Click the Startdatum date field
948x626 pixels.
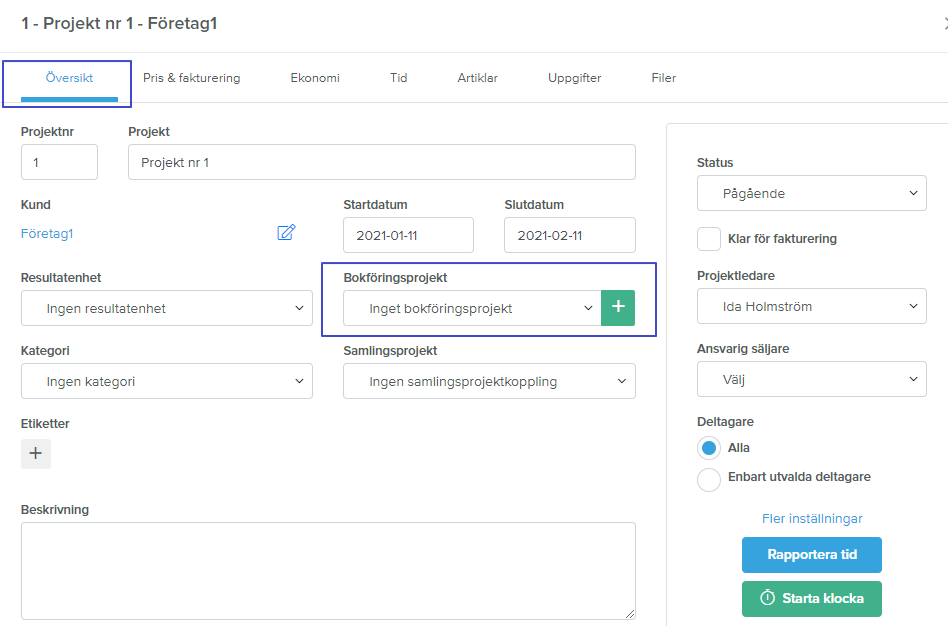[x=408, y=235]
